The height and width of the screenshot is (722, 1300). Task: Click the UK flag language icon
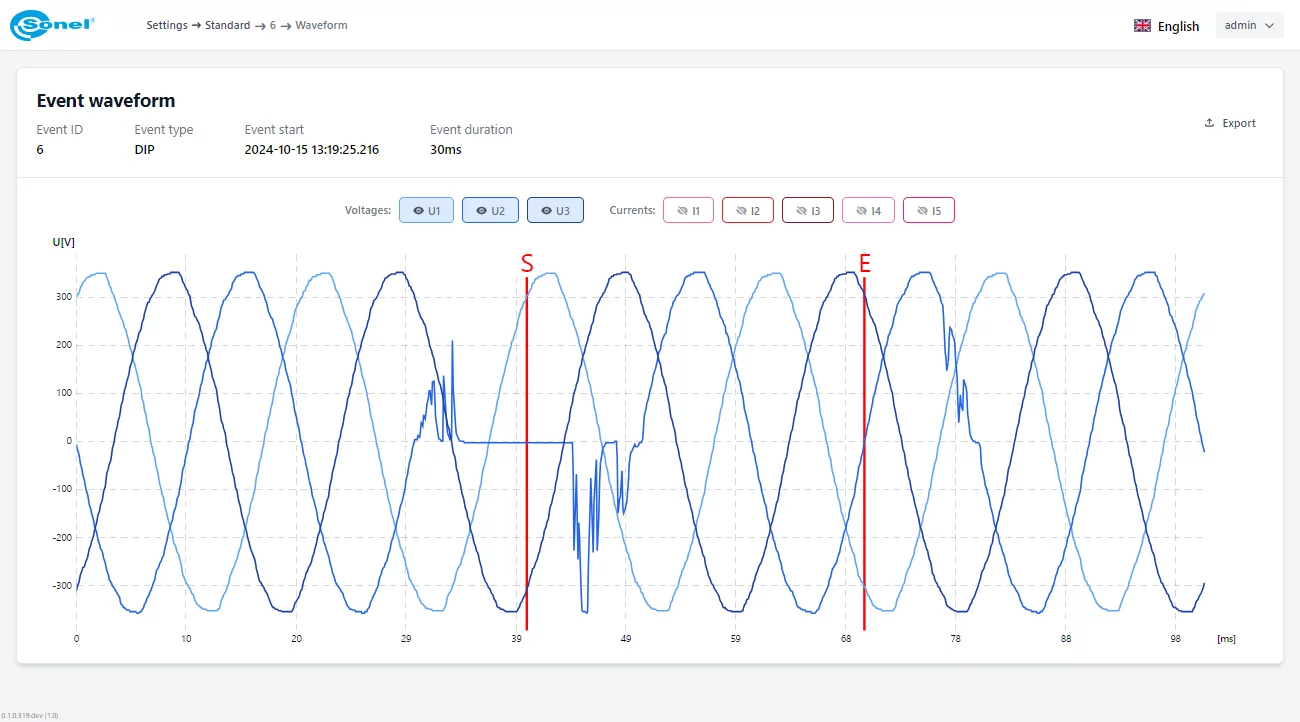[1142, 26]
